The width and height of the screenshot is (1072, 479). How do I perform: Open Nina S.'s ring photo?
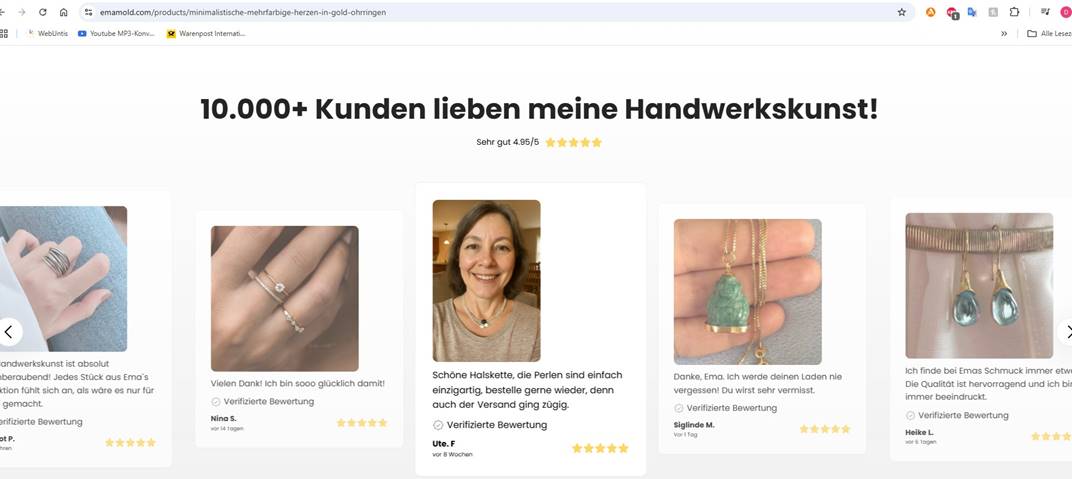tap(284, 299)
